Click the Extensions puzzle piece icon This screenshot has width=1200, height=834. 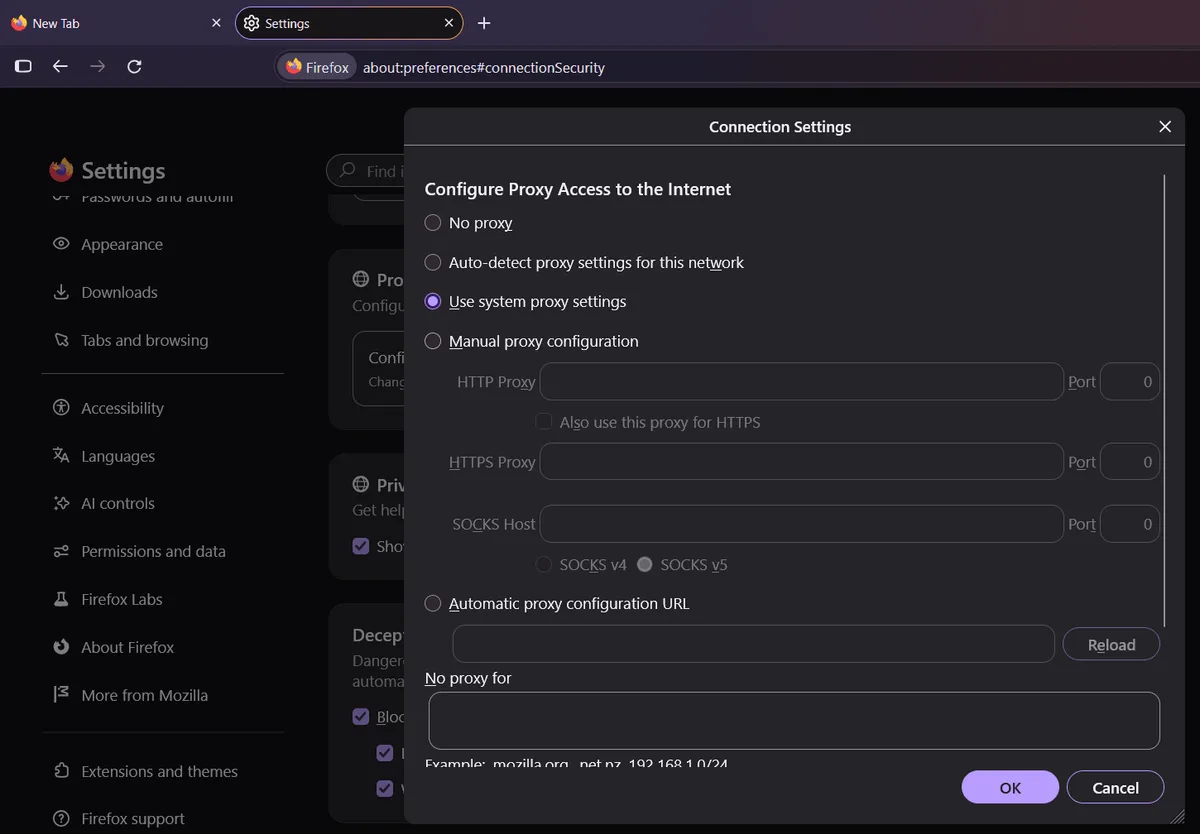pos(61,771)
